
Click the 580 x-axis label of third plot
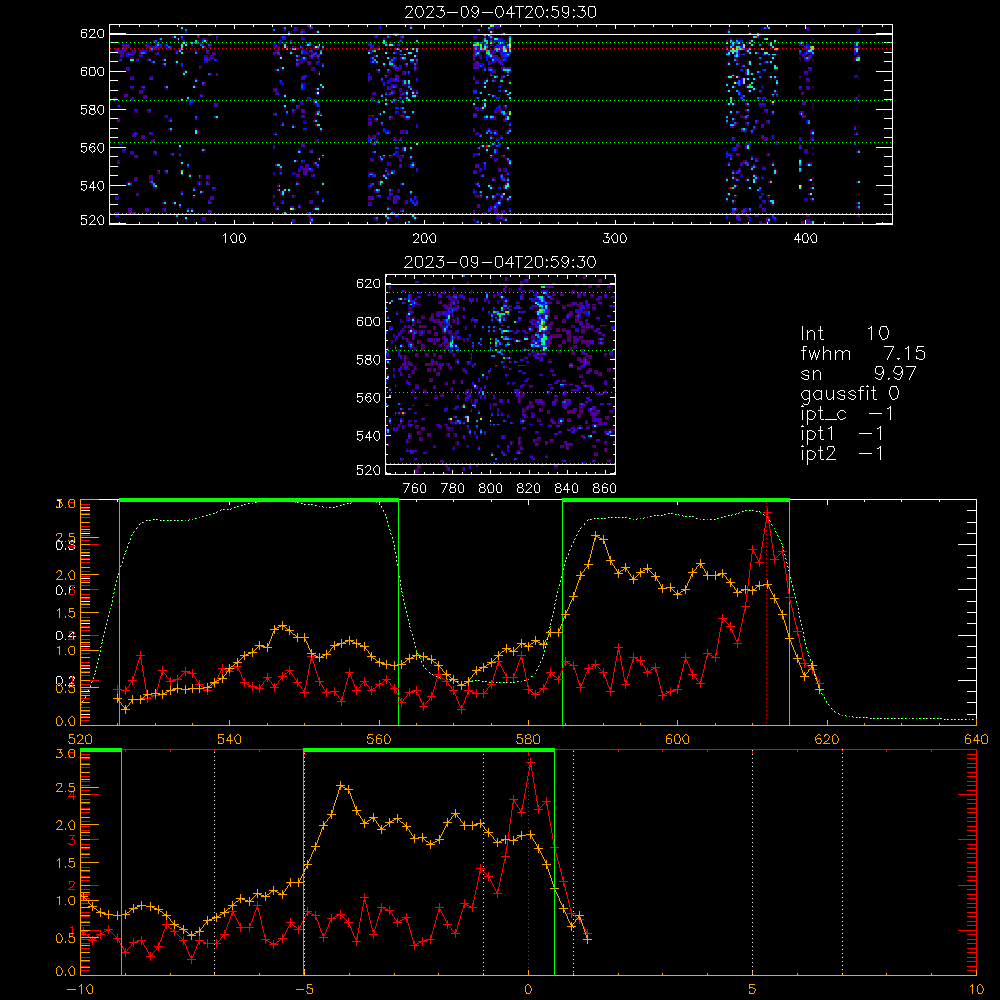(528, 739)
